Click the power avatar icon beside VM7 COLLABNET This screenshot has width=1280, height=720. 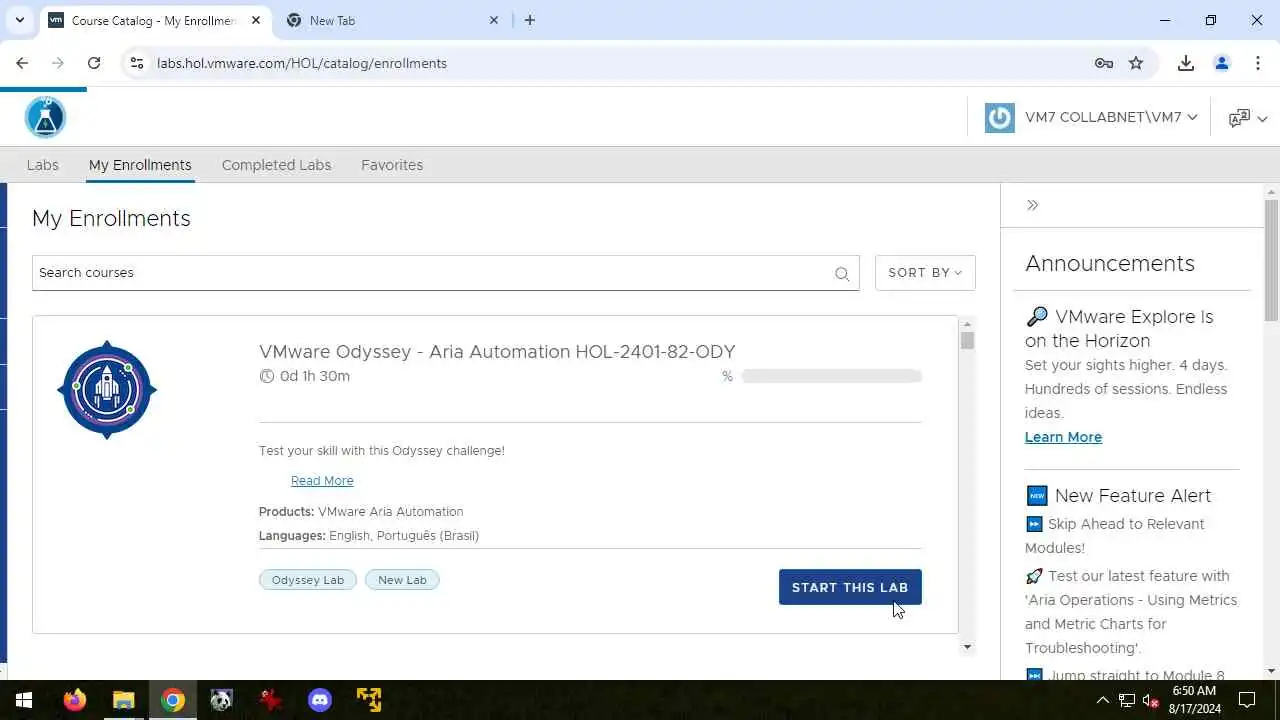tap(999, 117)
